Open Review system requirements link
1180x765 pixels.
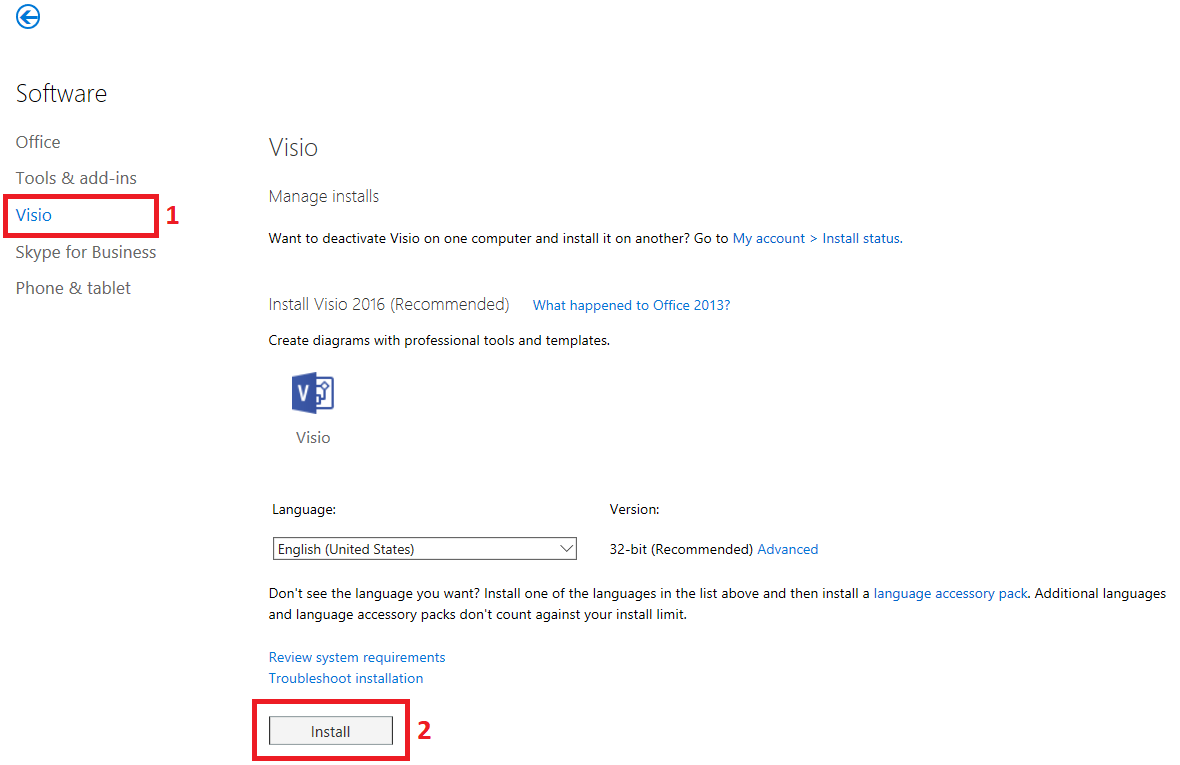pyautogui.click(x=357, y=657)
